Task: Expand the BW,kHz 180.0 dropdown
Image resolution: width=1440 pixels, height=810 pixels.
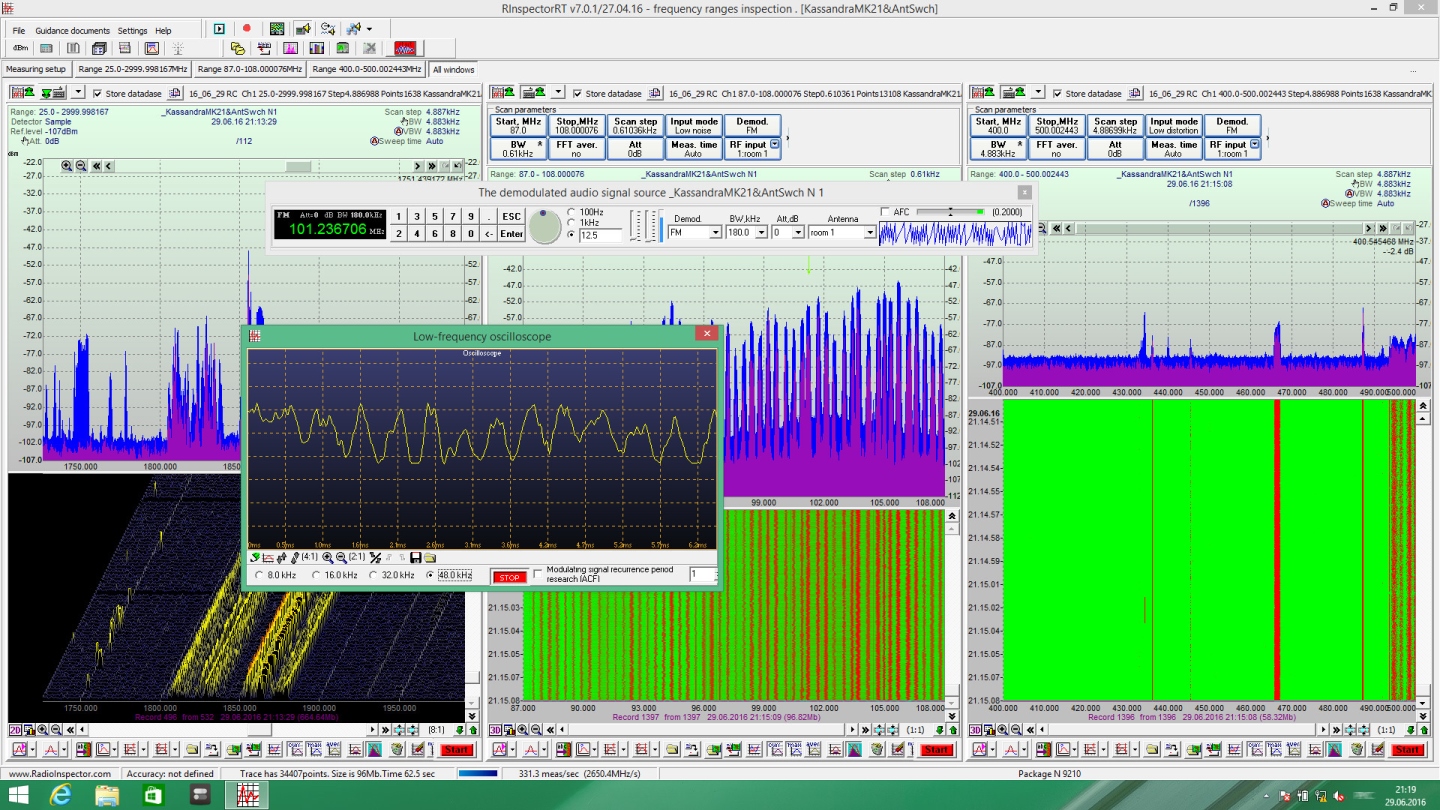Action: (x=761, y=233)
